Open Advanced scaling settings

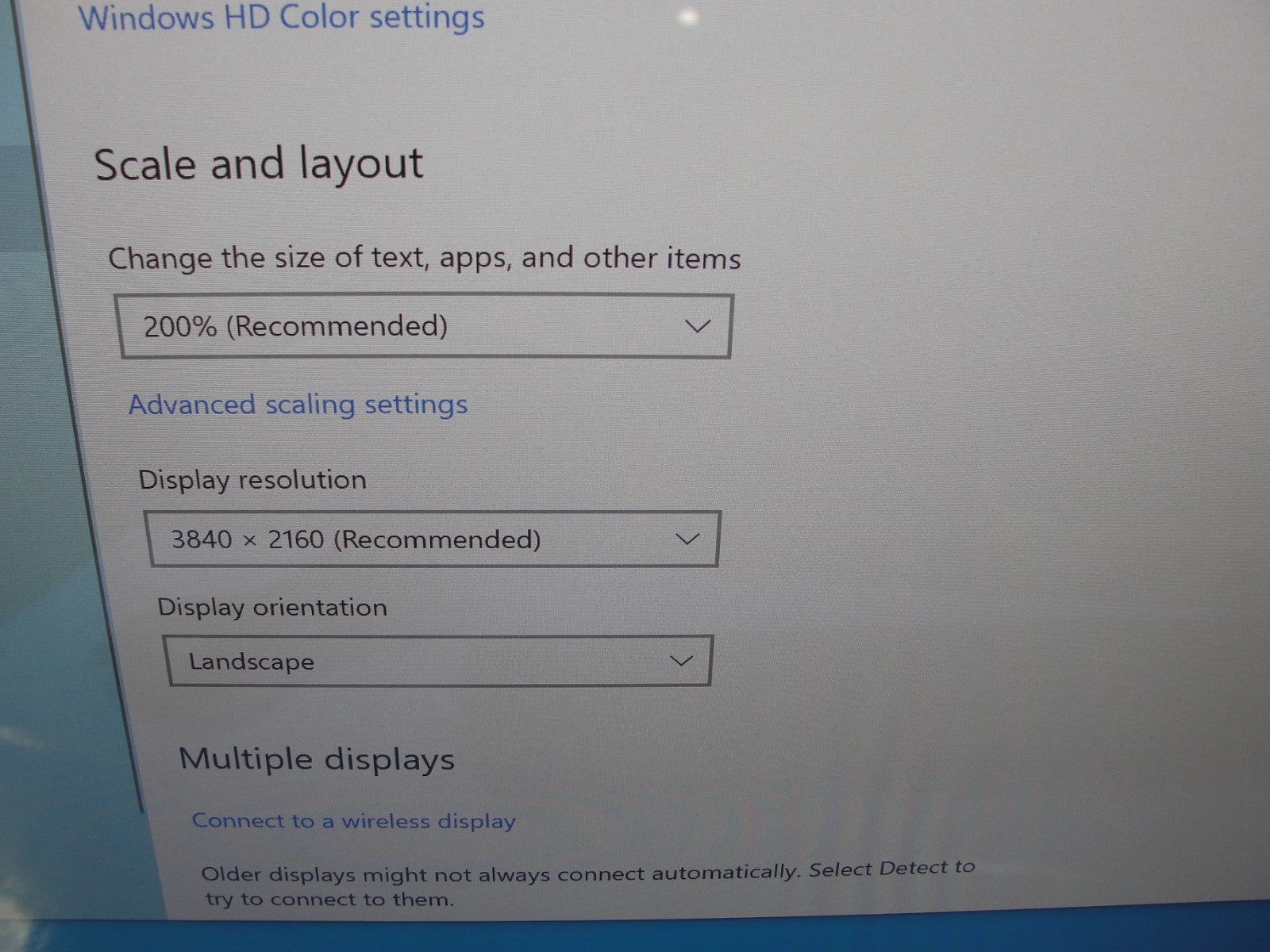click(x=298, y=405)
